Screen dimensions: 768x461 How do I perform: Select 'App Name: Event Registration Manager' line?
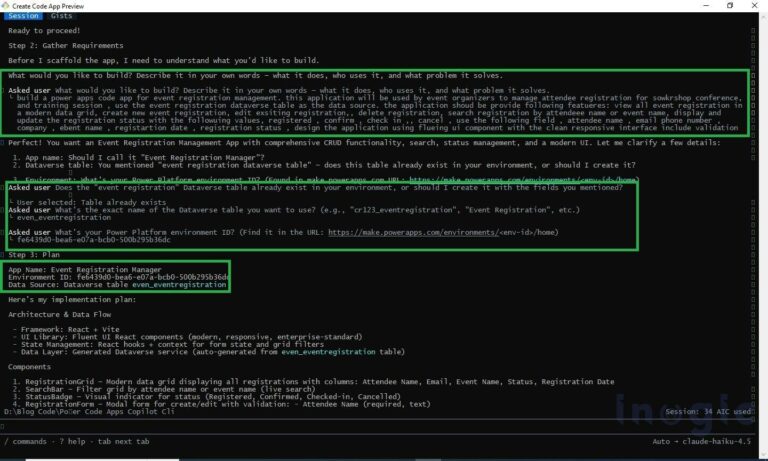[x=85, y=269]
